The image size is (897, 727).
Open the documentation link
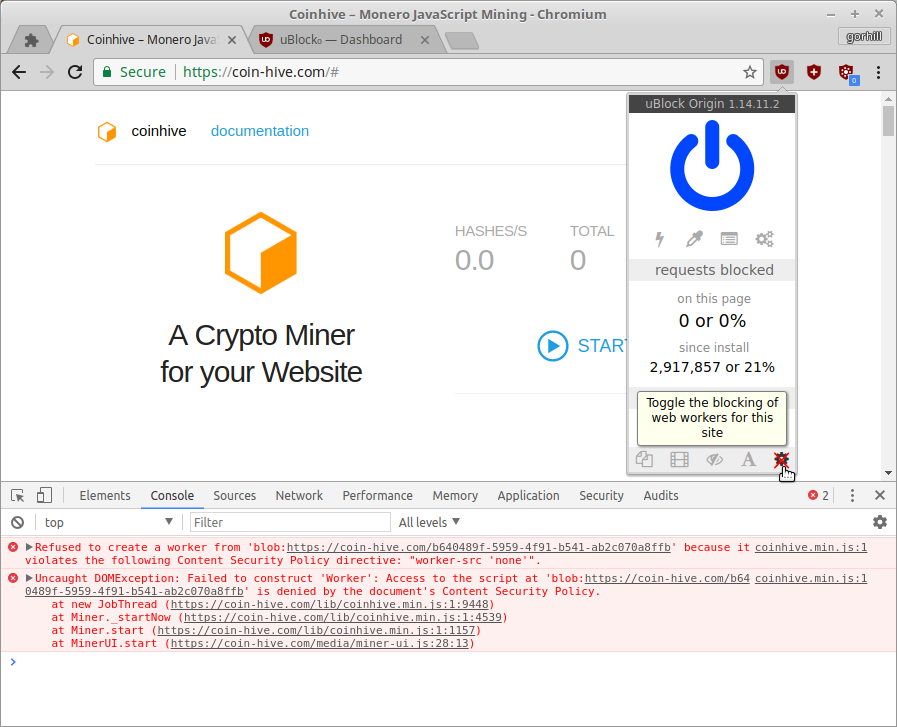click(260, 131)
